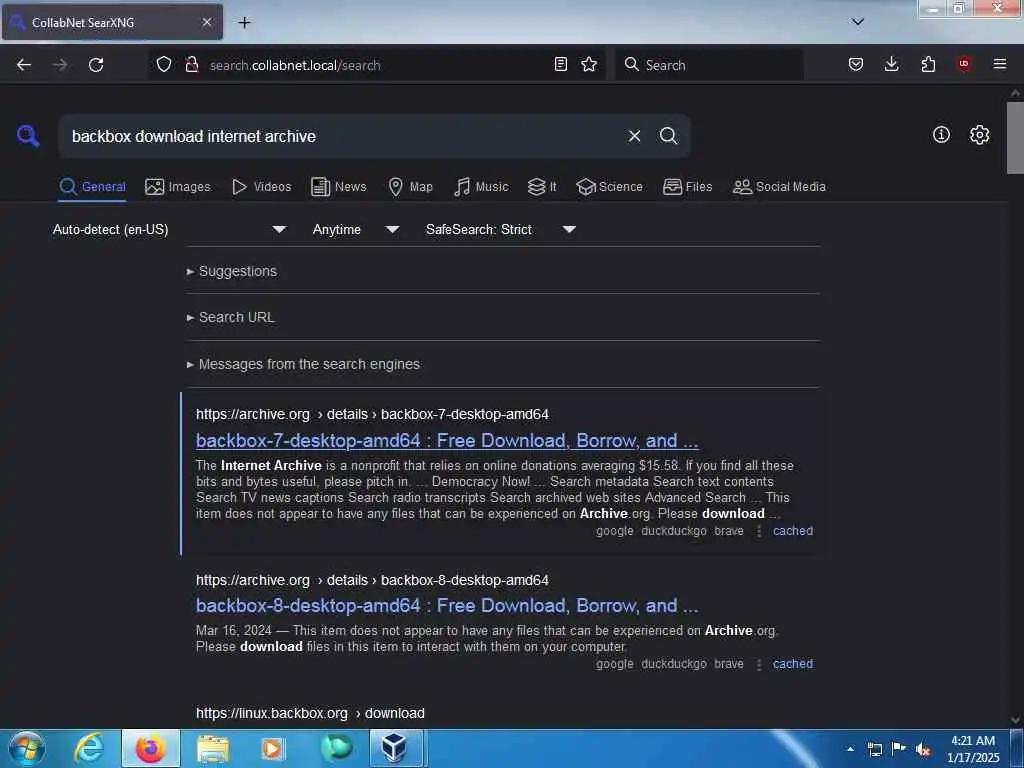Switch to the Files category tab
1024x768 pixels.
pos(687,187)
